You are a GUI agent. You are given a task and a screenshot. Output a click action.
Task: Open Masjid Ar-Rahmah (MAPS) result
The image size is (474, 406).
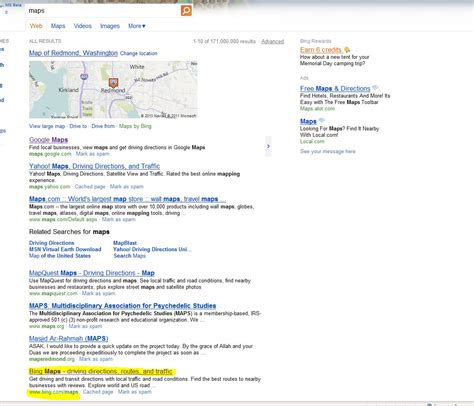coord(68,338)
